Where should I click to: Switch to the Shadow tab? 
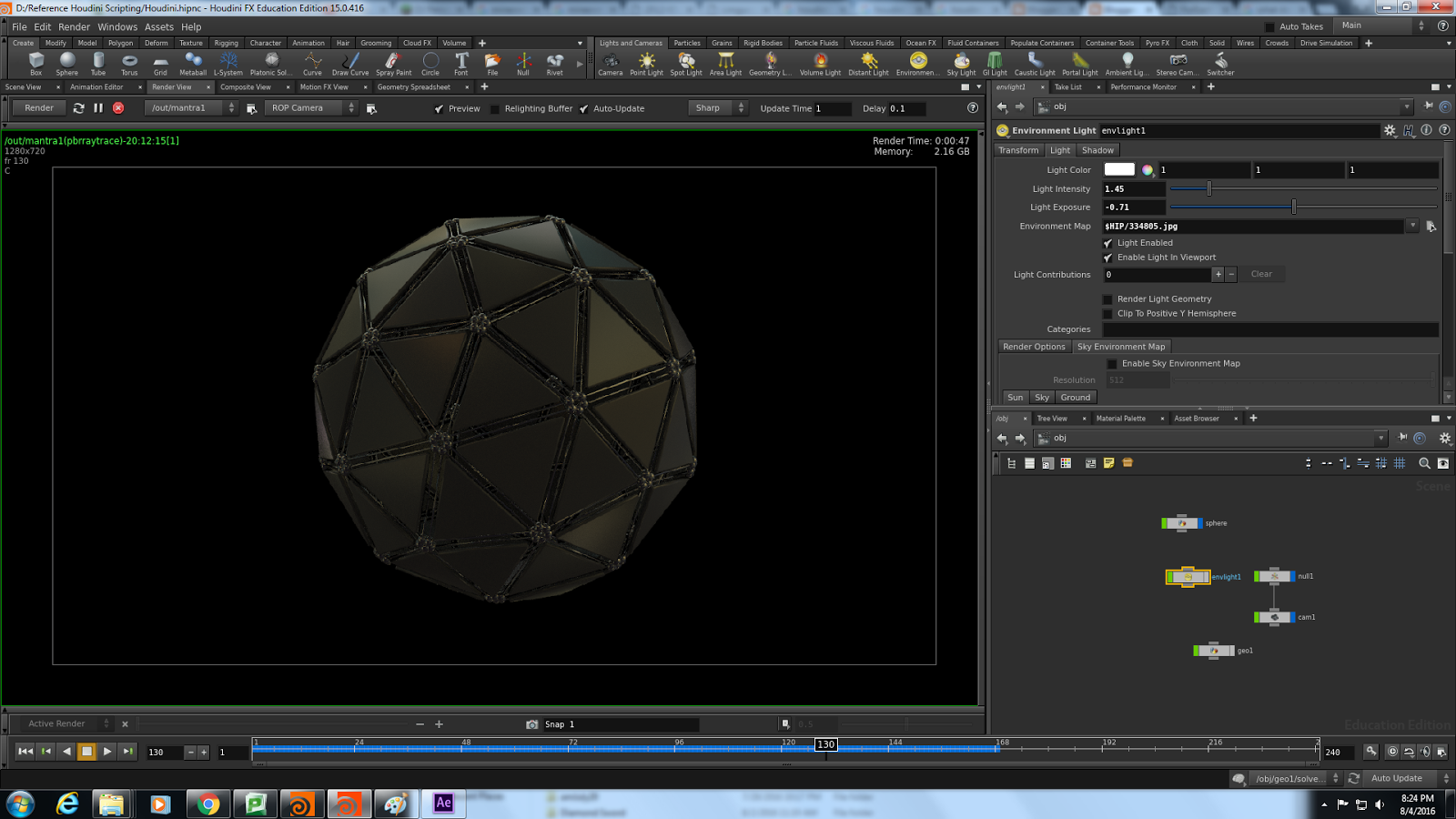(x=1097, y=149)
